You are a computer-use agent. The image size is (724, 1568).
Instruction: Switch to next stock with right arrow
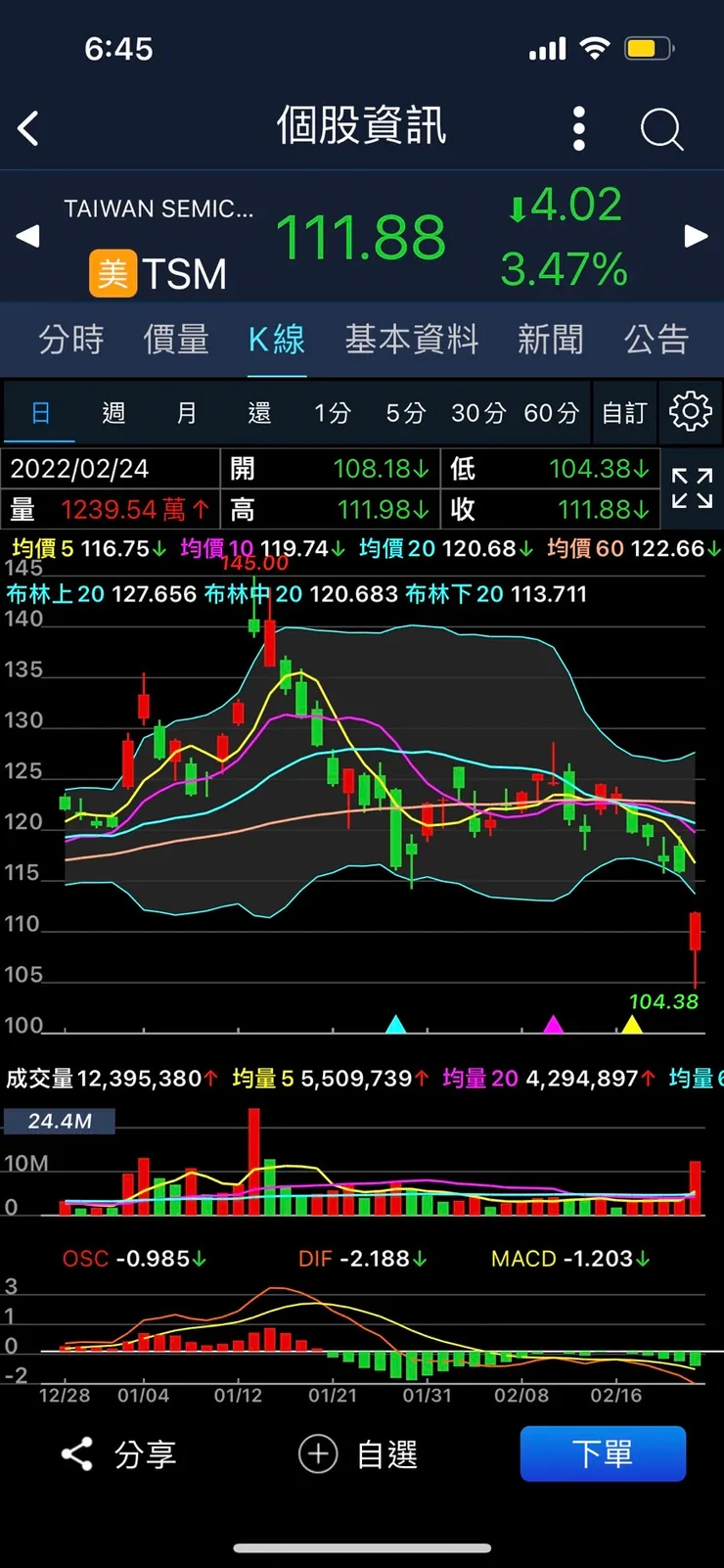(696, 236)
